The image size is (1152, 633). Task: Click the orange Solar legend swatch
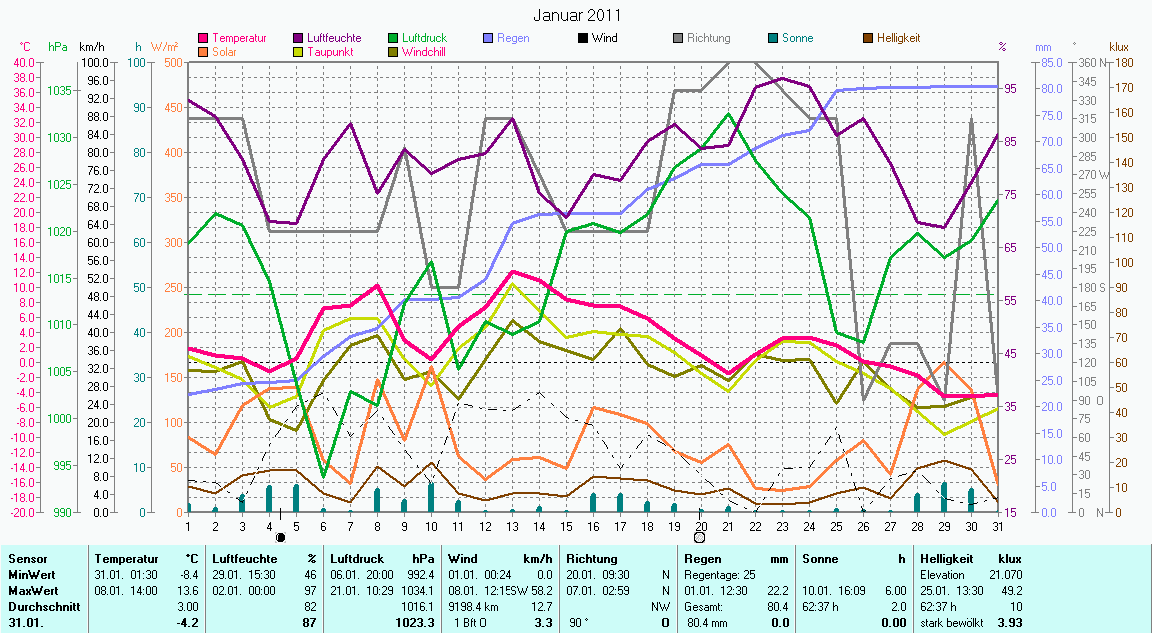point(204,52)
